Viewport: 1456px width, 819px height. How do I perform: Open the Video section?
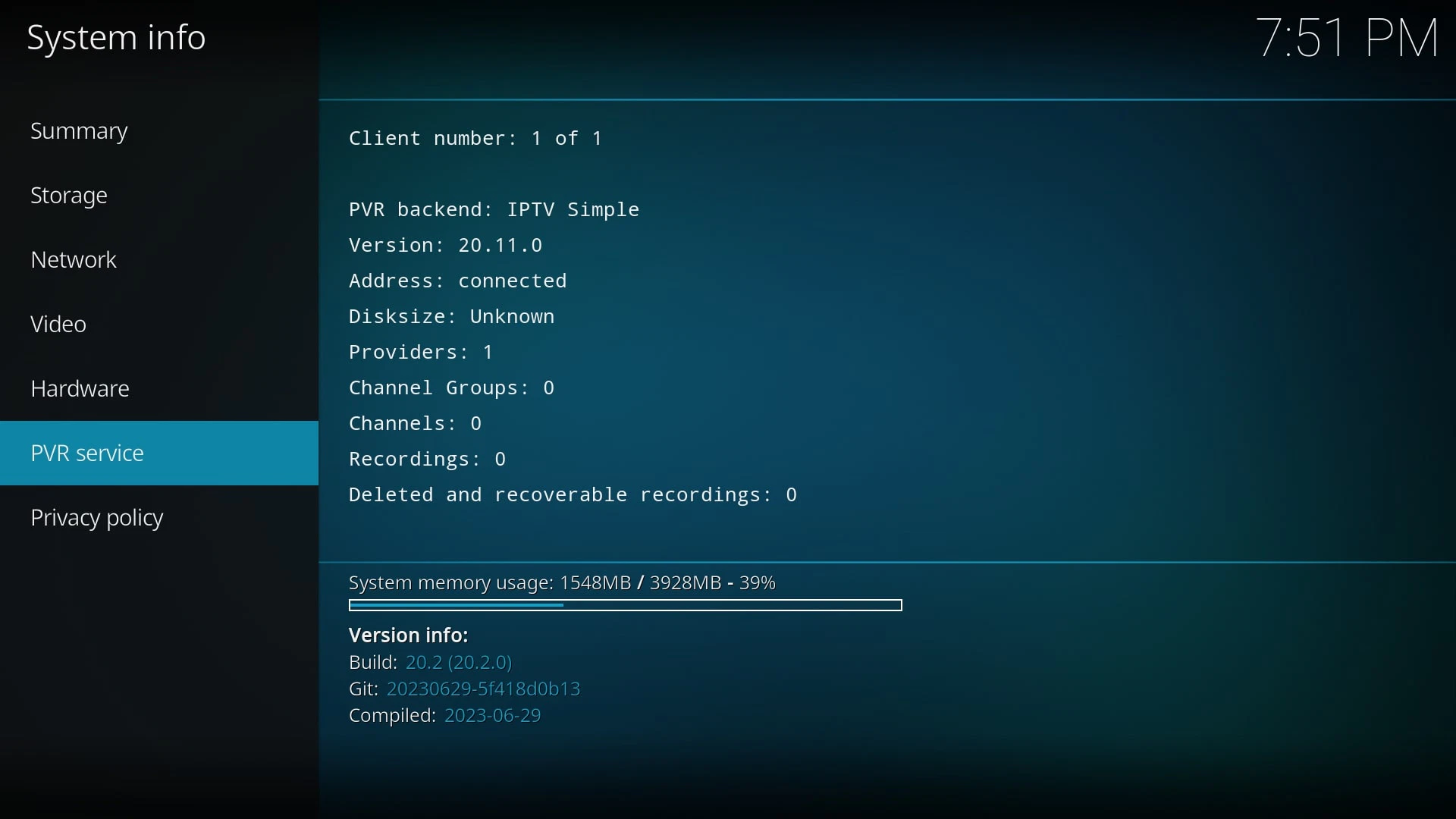tap(159, 325)
